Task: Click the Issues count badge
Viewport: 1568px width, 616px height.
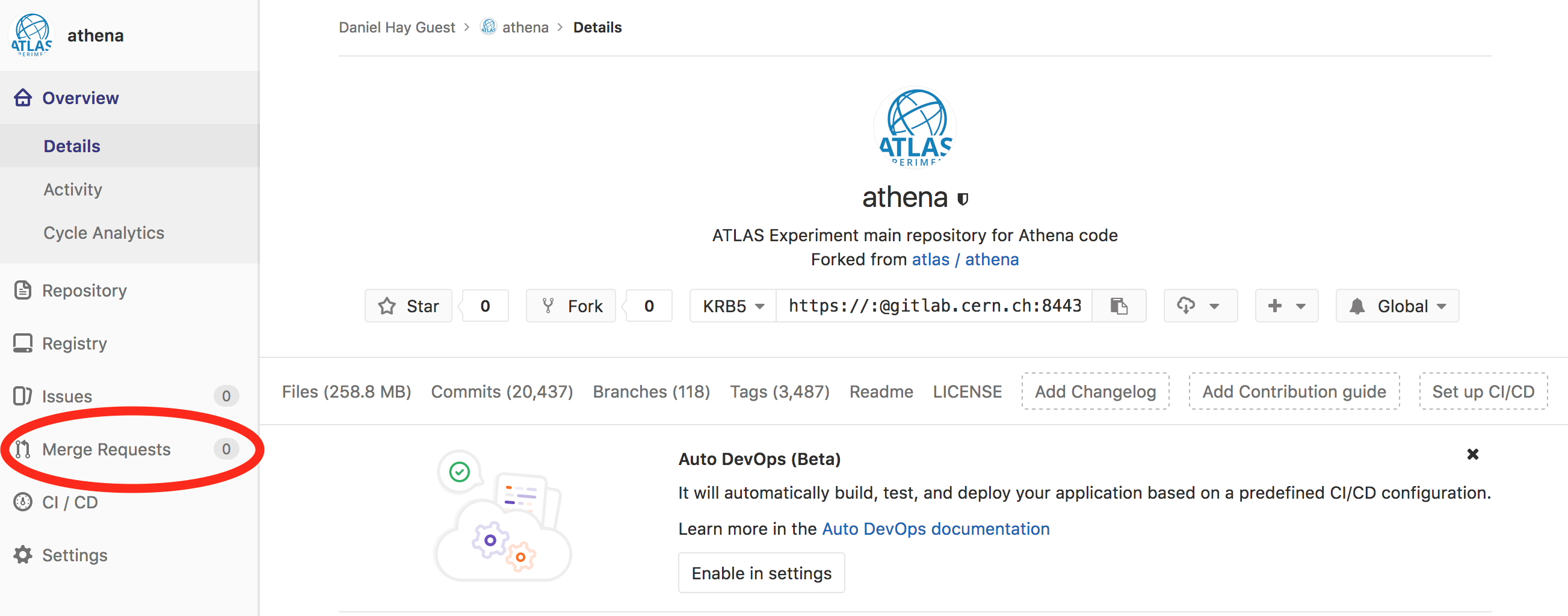Action: click(x=226, y=396)
